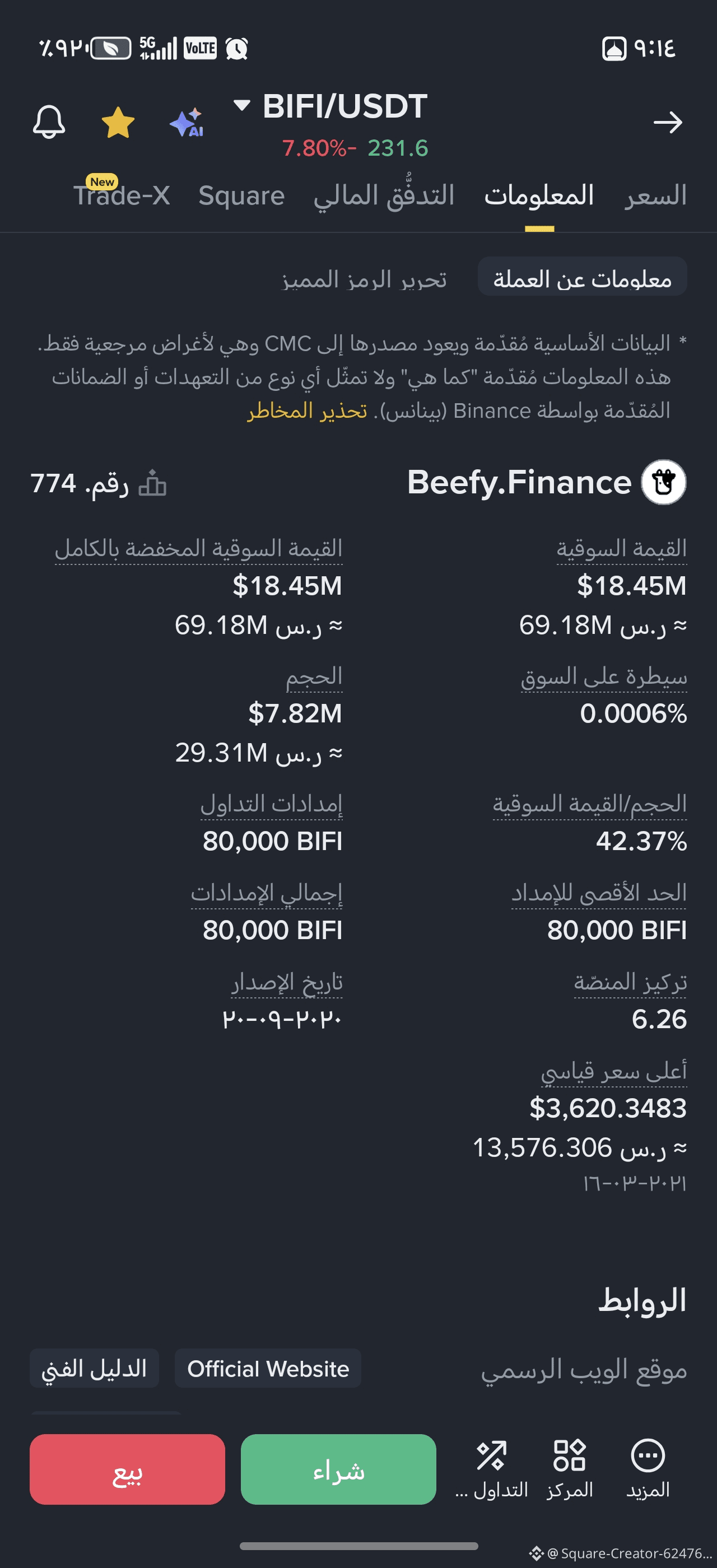Toggle the favorite star for BIFI/USDT
The height and width of the screenshot is (1568, 717).
point(118,122)
